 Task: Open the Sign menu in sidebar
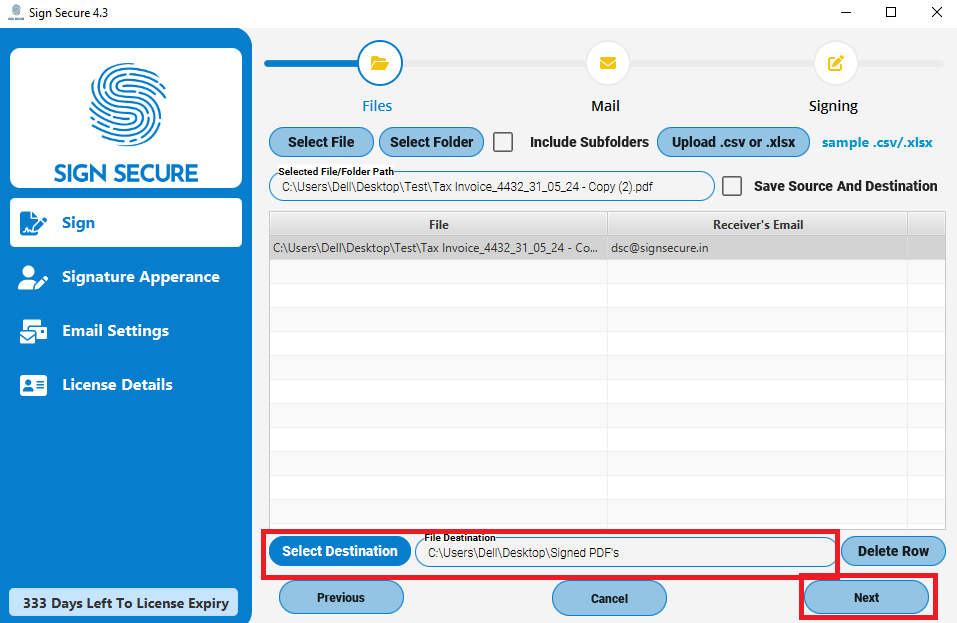tap(126, 223)
